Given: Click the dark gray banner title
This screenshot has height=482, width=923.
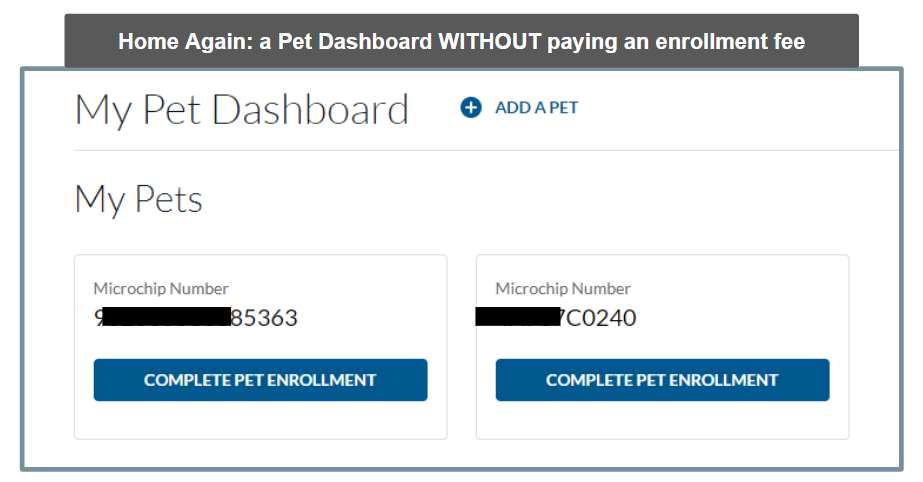Looking at the screenshot, I should point(461,42).
